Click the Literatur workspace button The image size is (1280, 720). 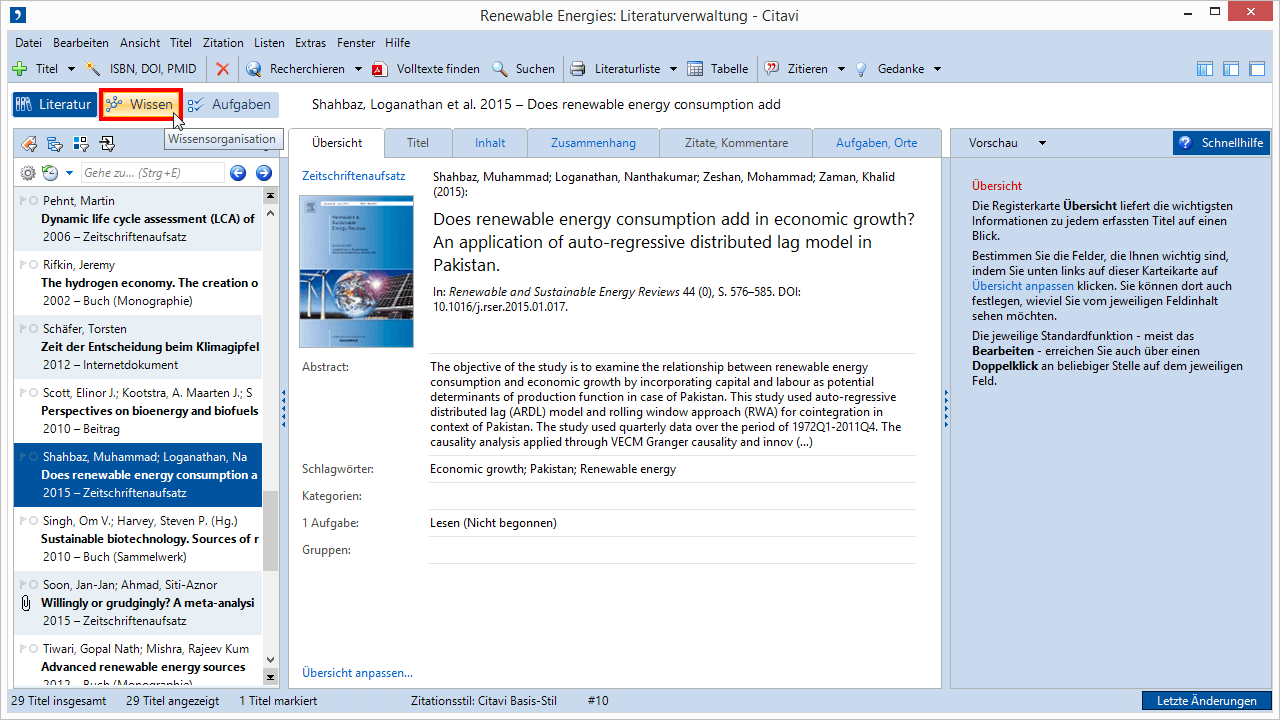(54, 104)
